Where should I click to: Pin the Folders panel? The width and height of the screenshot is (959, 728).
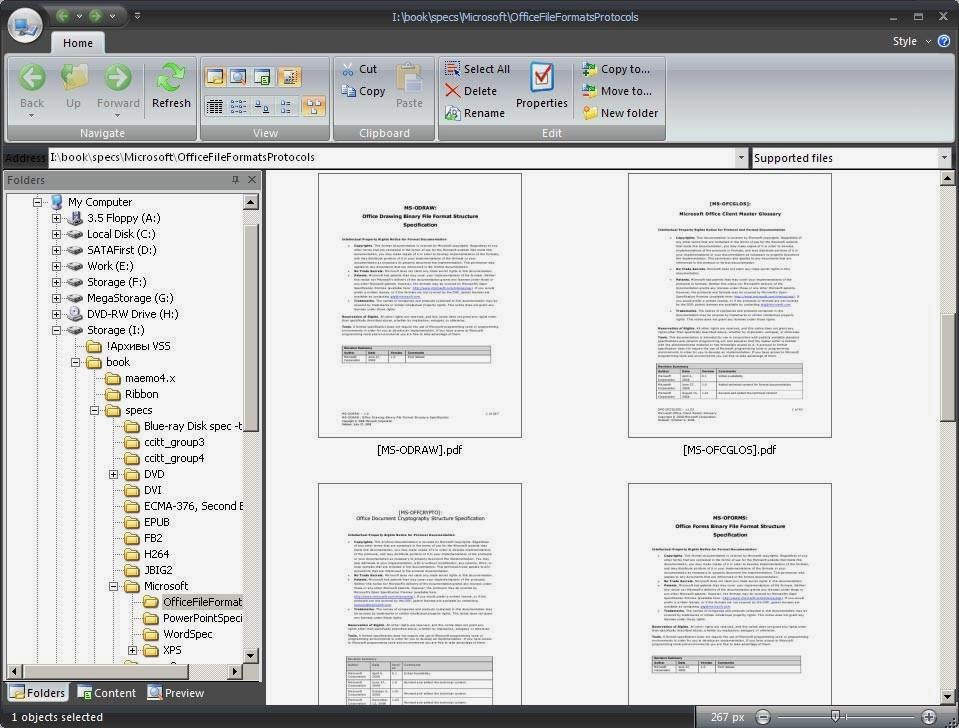(235, 180)
